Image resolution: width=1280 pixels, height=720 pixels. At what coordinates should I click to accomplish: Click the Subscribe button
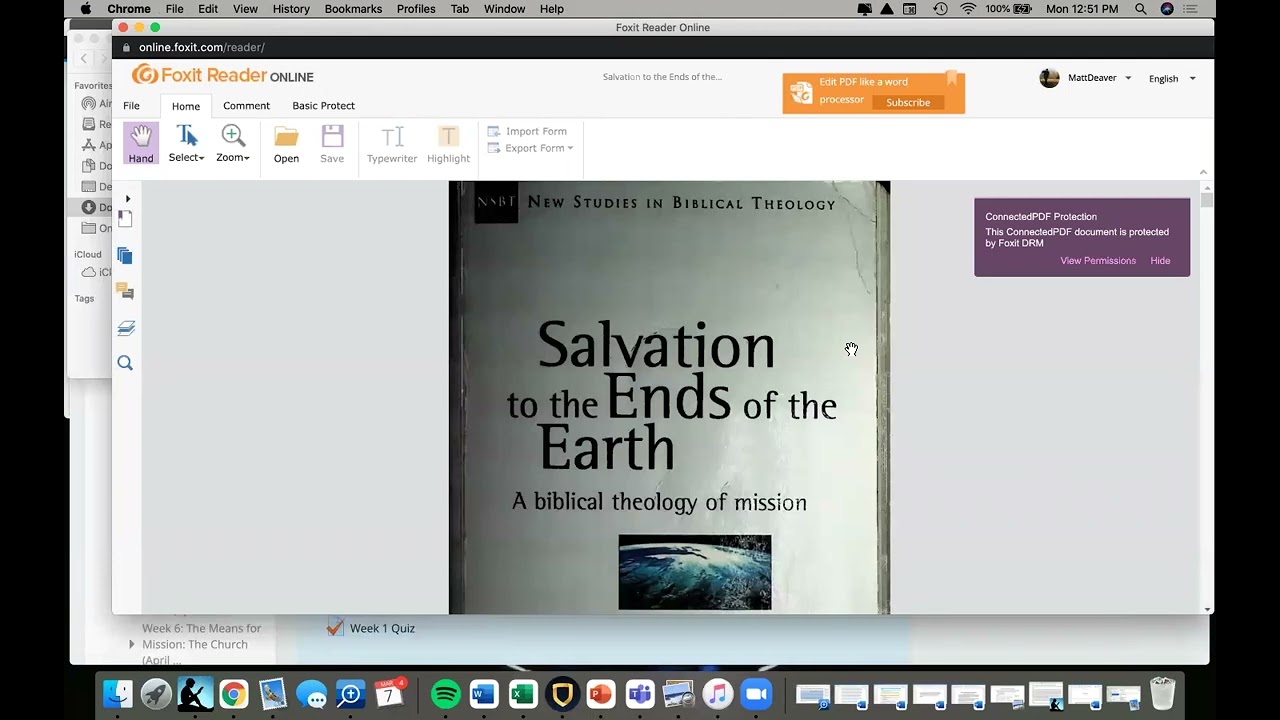[x=908, y=102]
